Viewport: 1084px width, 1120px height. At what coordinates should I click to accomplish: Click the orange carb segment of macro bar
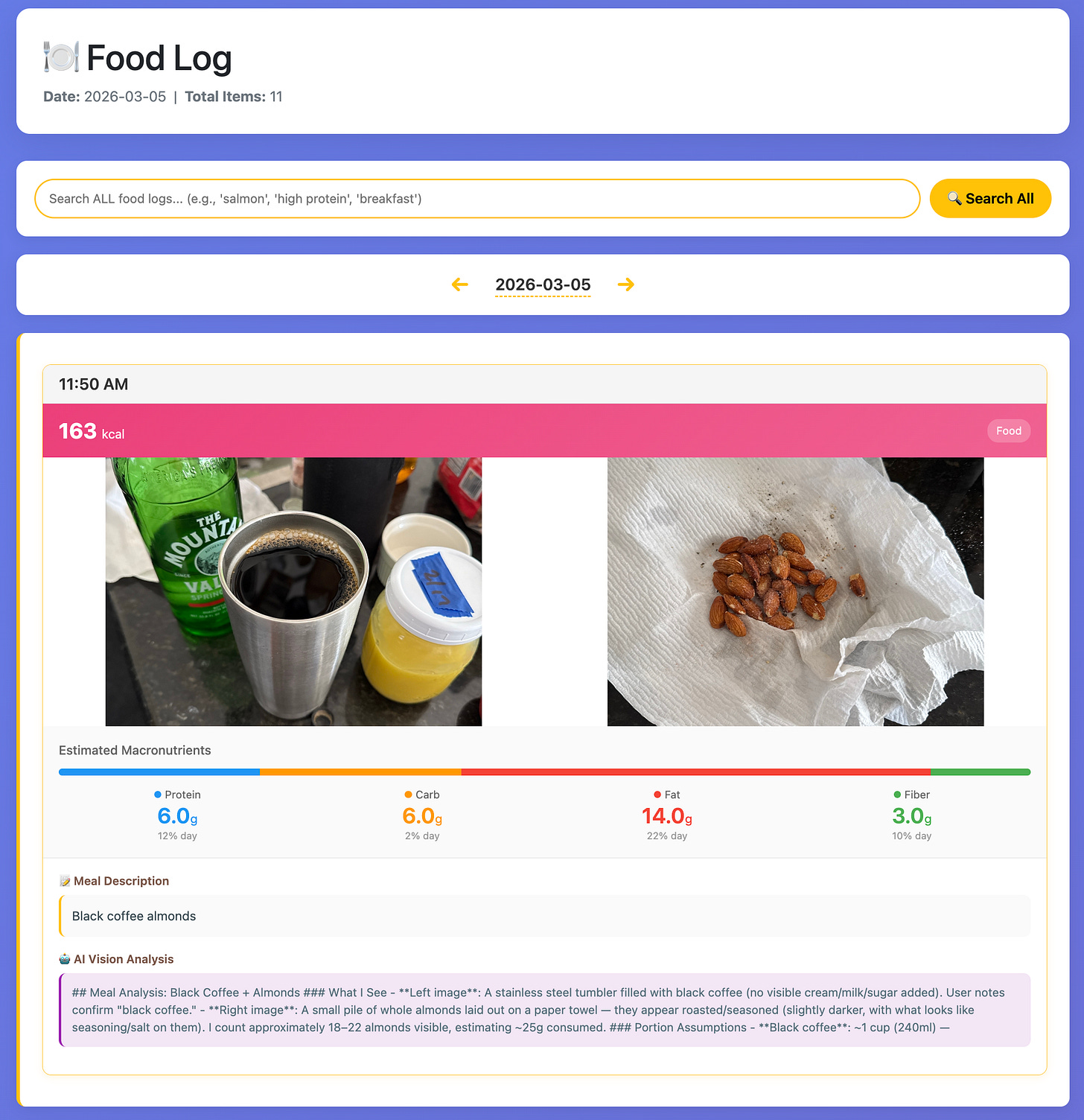click(x=360, y=772)
